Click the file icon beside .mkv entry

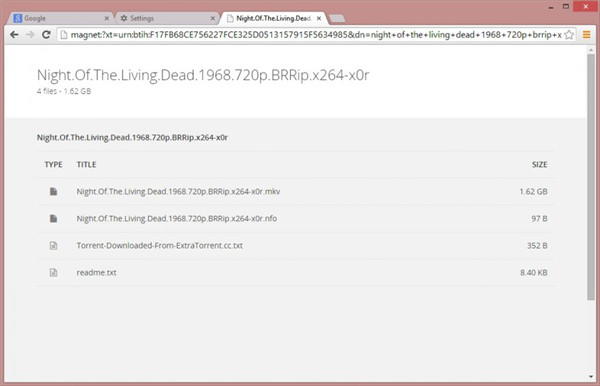point(54,191)
